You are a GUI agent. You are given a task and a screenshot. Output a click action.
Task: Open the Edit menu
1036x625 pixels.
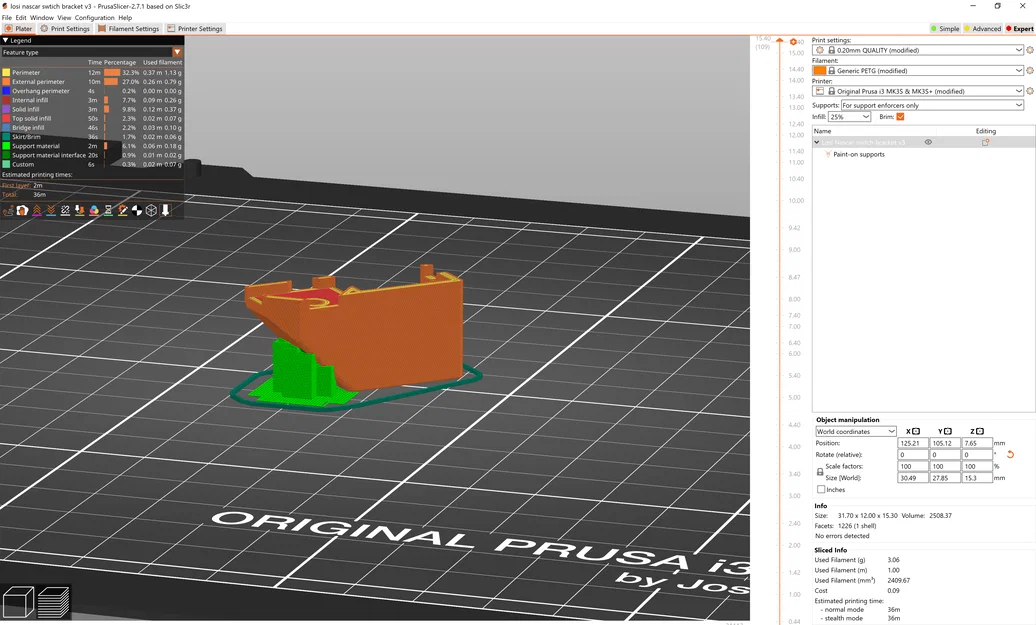(21, 18)
